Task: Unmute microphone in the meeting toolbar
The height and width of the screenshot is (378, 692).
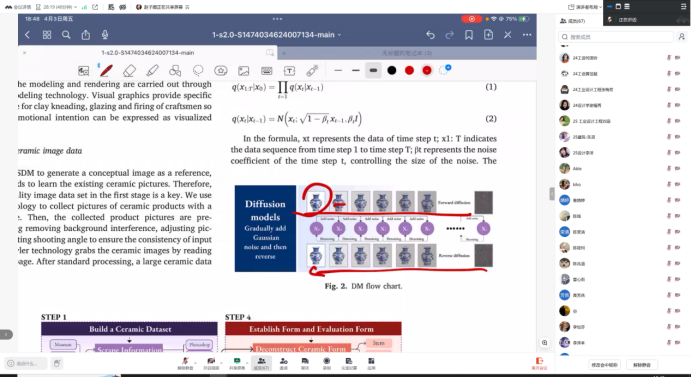Action: point(184,363)
